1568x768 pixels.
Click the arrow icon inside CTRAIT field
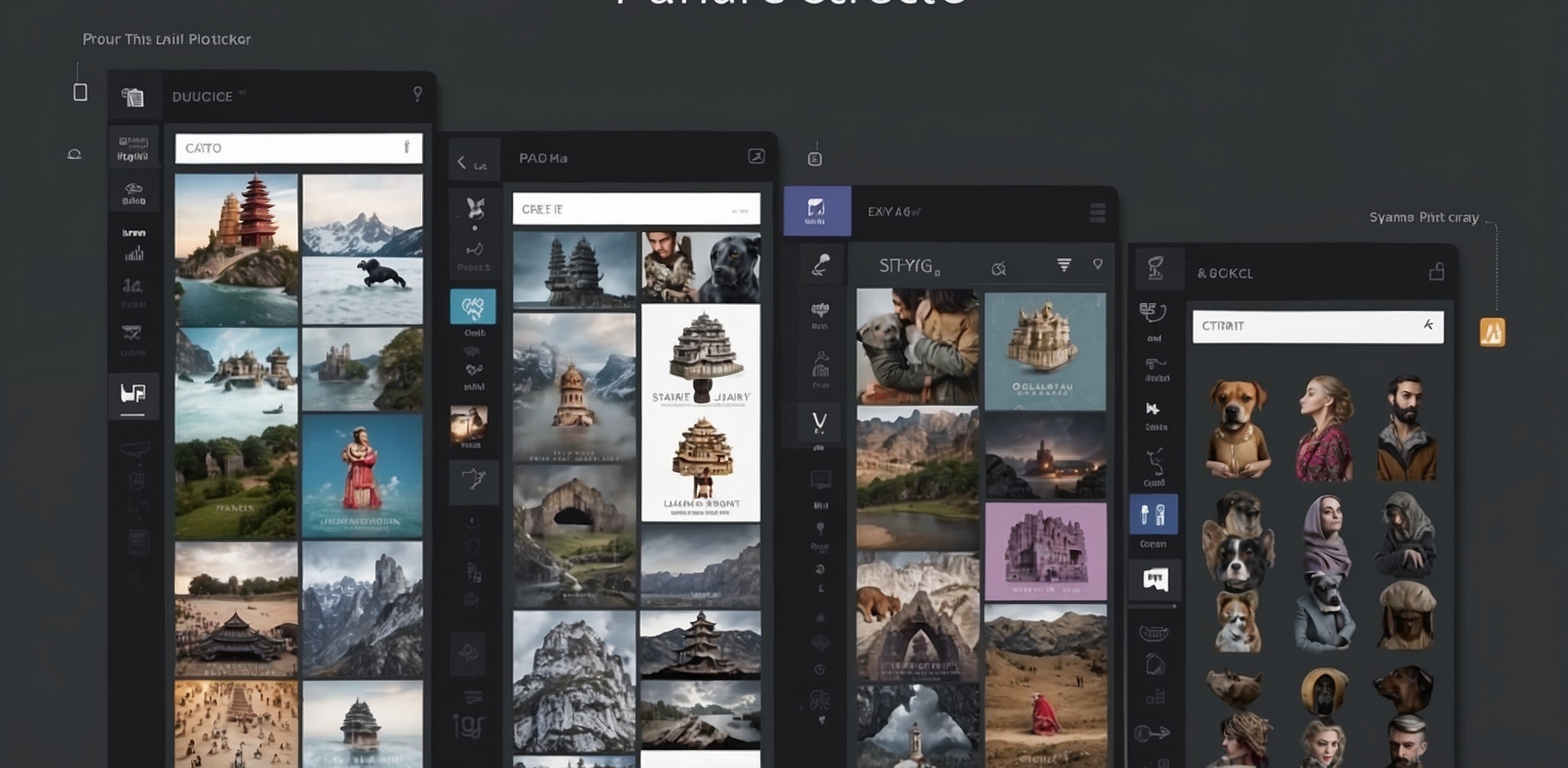click(1428, 325)
